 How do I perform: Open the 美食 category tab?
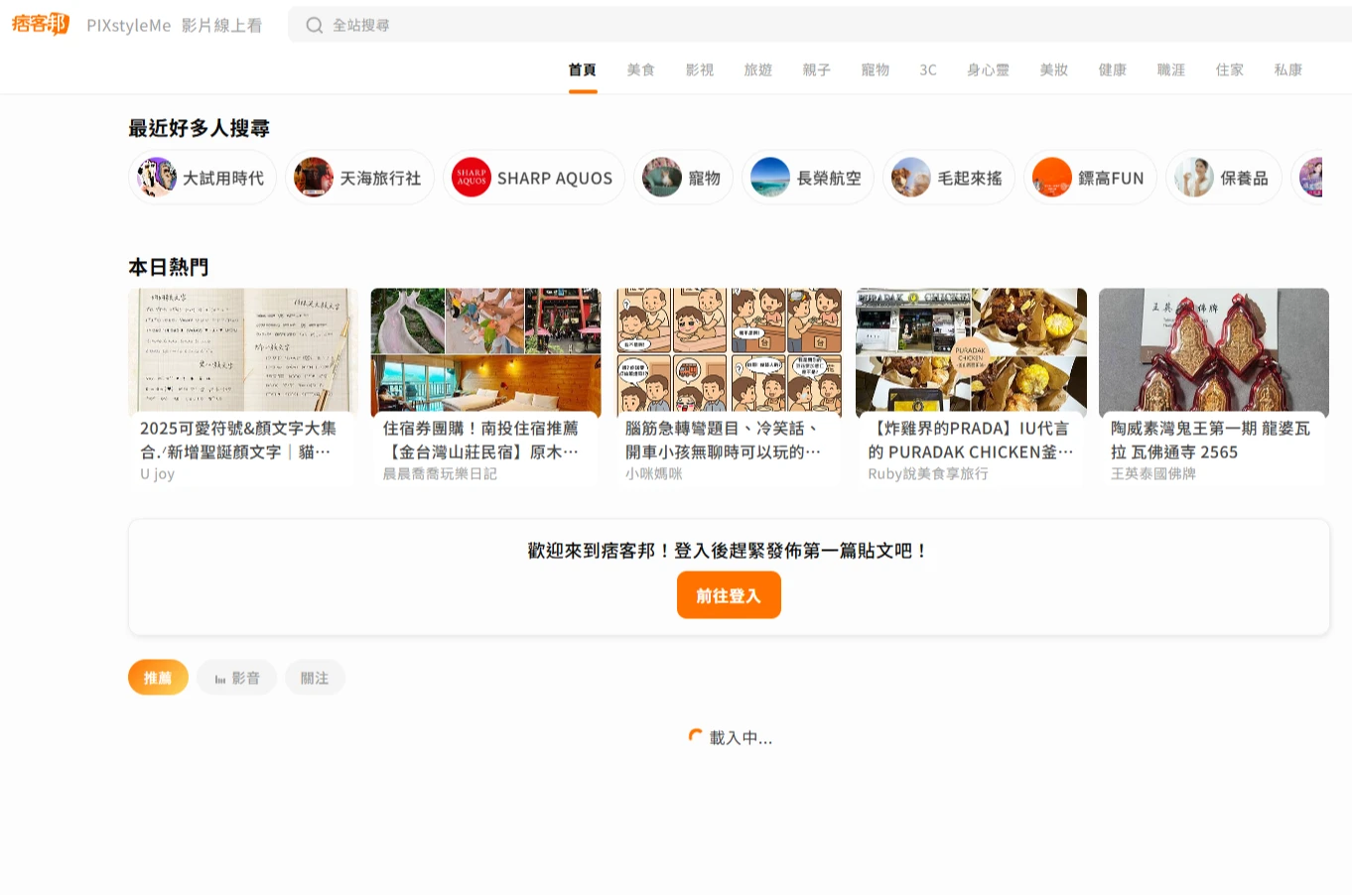640,69
